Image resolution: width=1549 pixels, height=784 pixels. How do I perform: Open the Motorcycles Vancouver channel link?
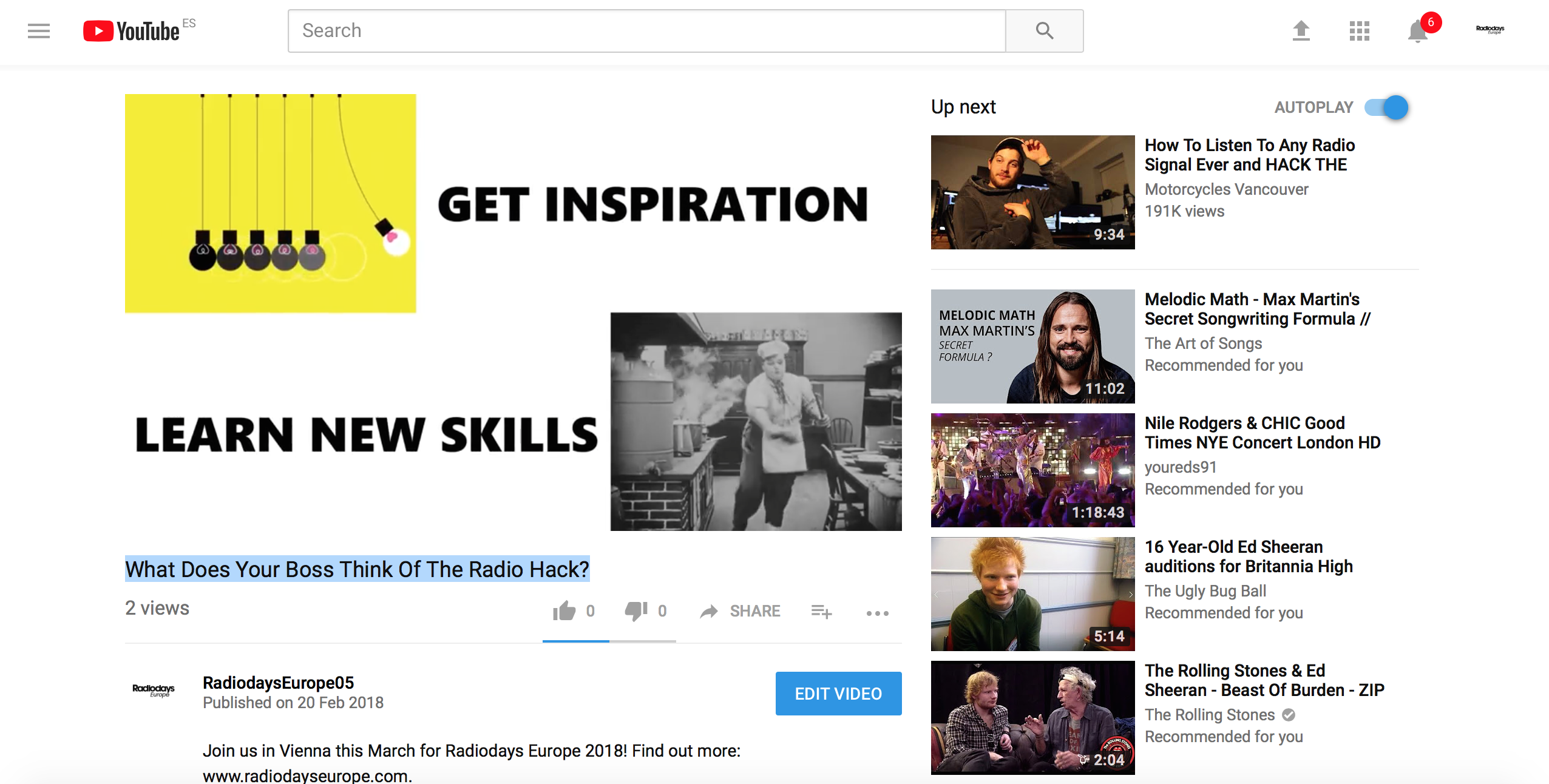coord(1226,189)
